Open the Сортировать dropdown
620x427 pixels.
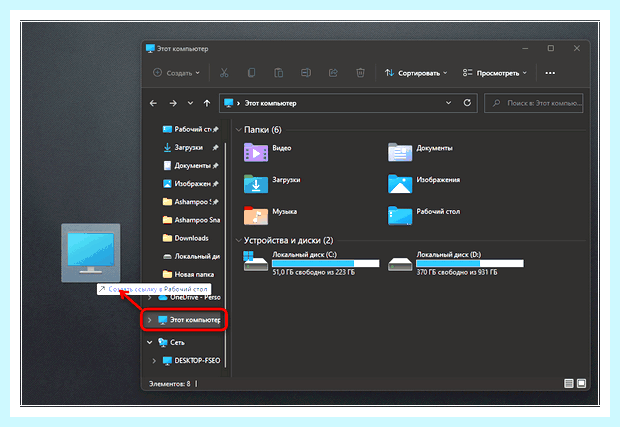click(416, 73)
